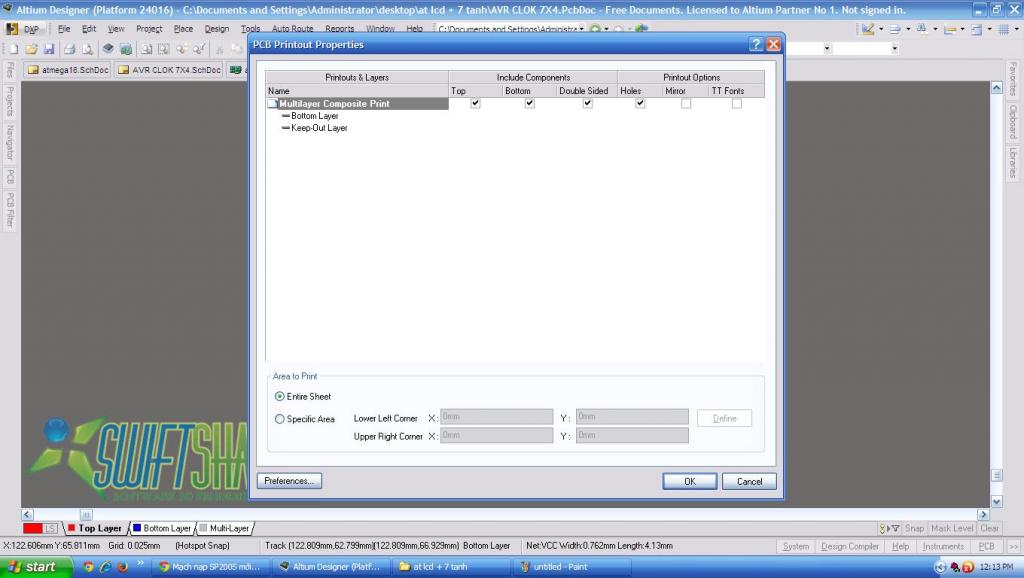Click the PCB 3D board view icon

[x=126, y=49]
